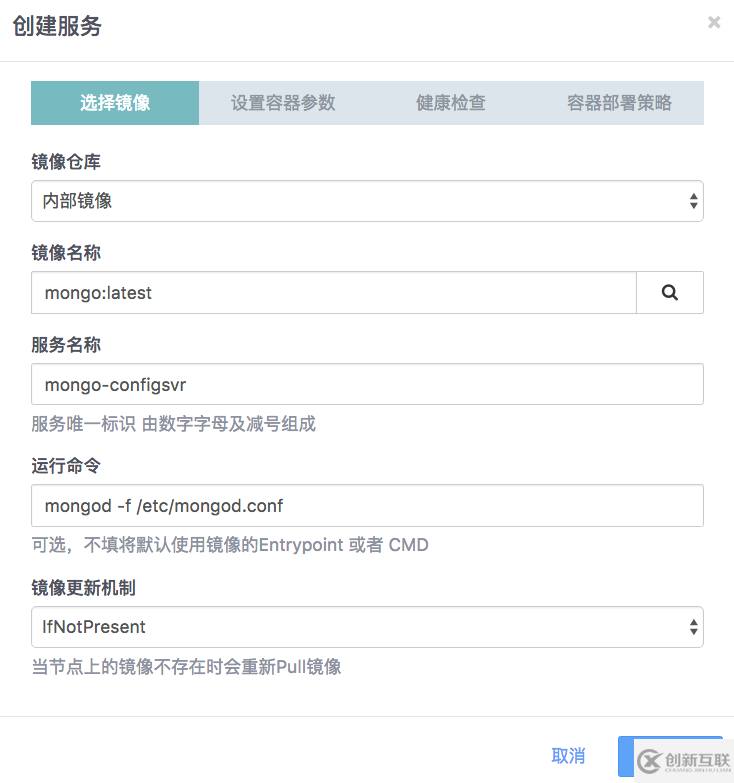
Task: Click the 镜像仓库 field label
Action: 66,163
